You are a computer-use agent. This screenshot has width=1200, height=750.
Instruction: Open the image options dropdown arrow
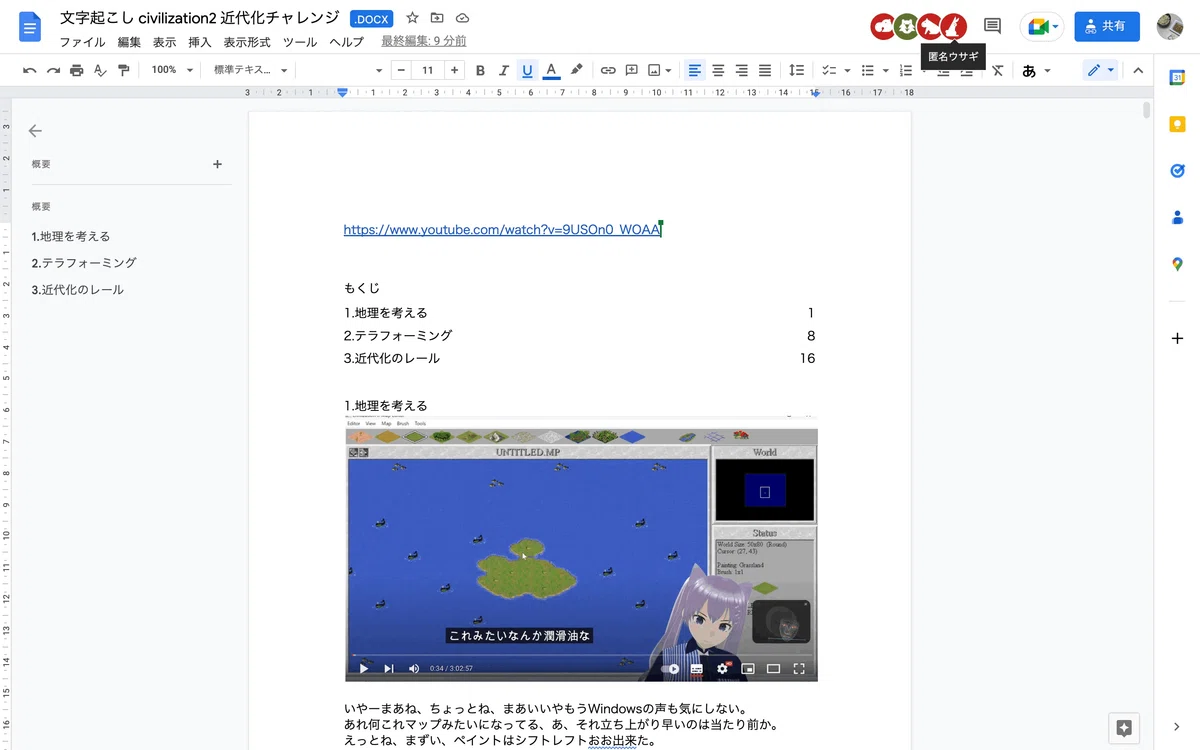(670, 71)
